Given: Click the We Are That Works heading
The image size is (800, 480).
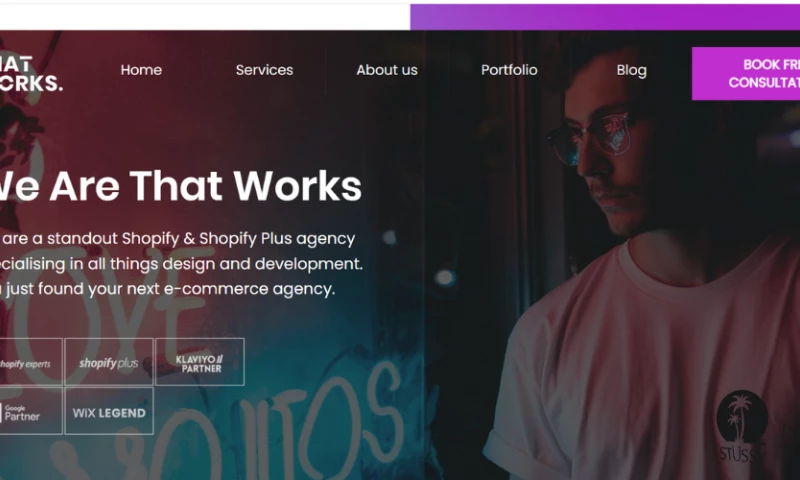Looking at the screenshot, I should click(181, 186).
